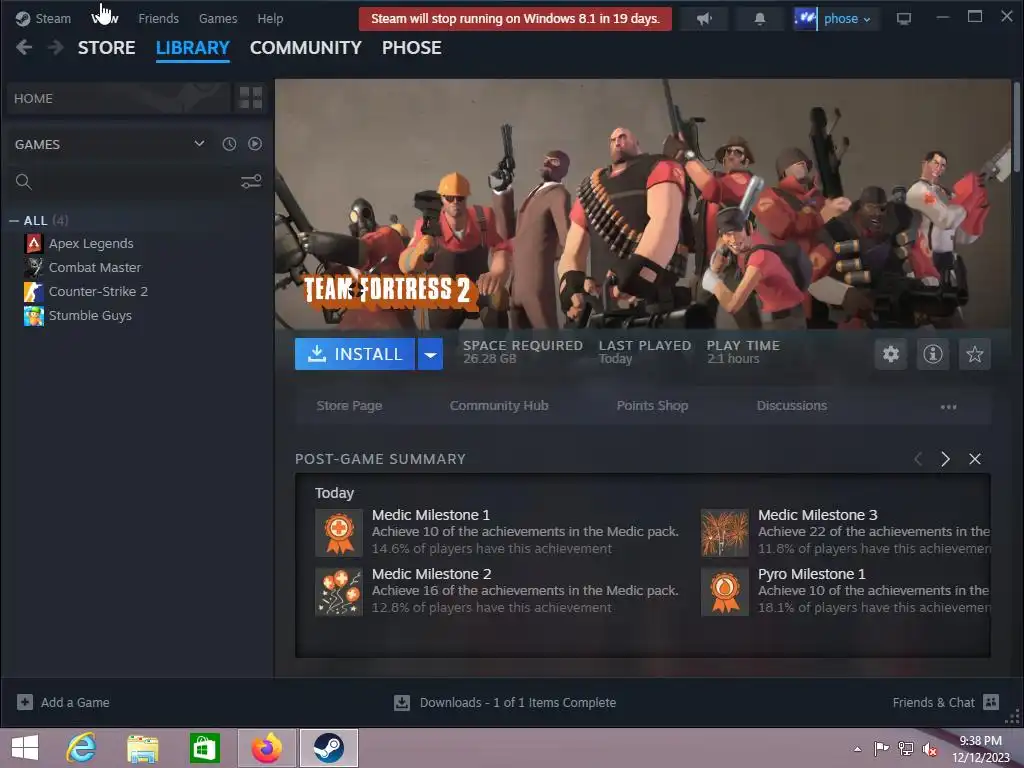Open the announcements megaphone icon
This screenshot has width=1024, height=768.
(x=704, y=18)
